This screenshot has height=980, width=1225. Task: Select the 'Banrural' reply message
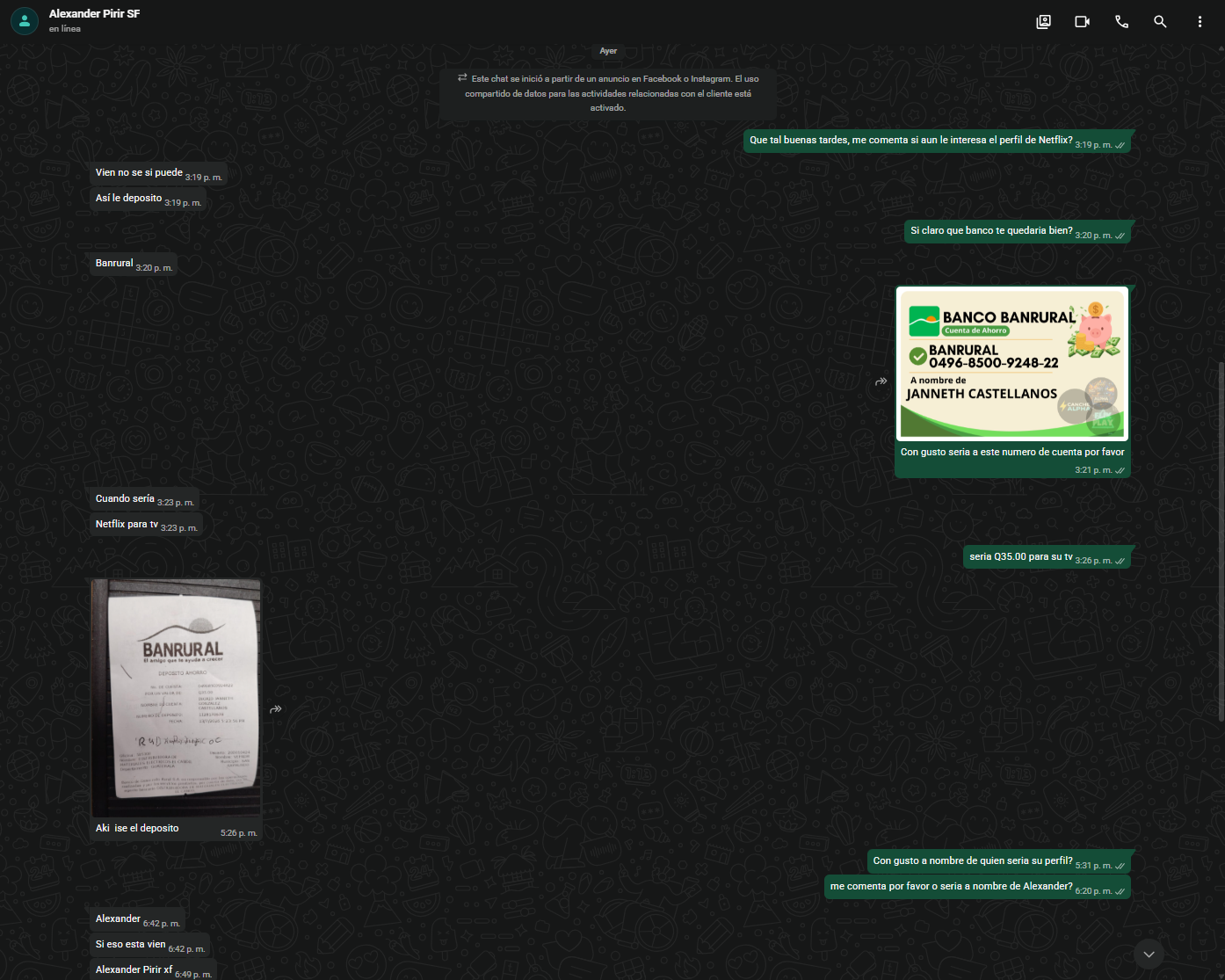pos(134,264)
